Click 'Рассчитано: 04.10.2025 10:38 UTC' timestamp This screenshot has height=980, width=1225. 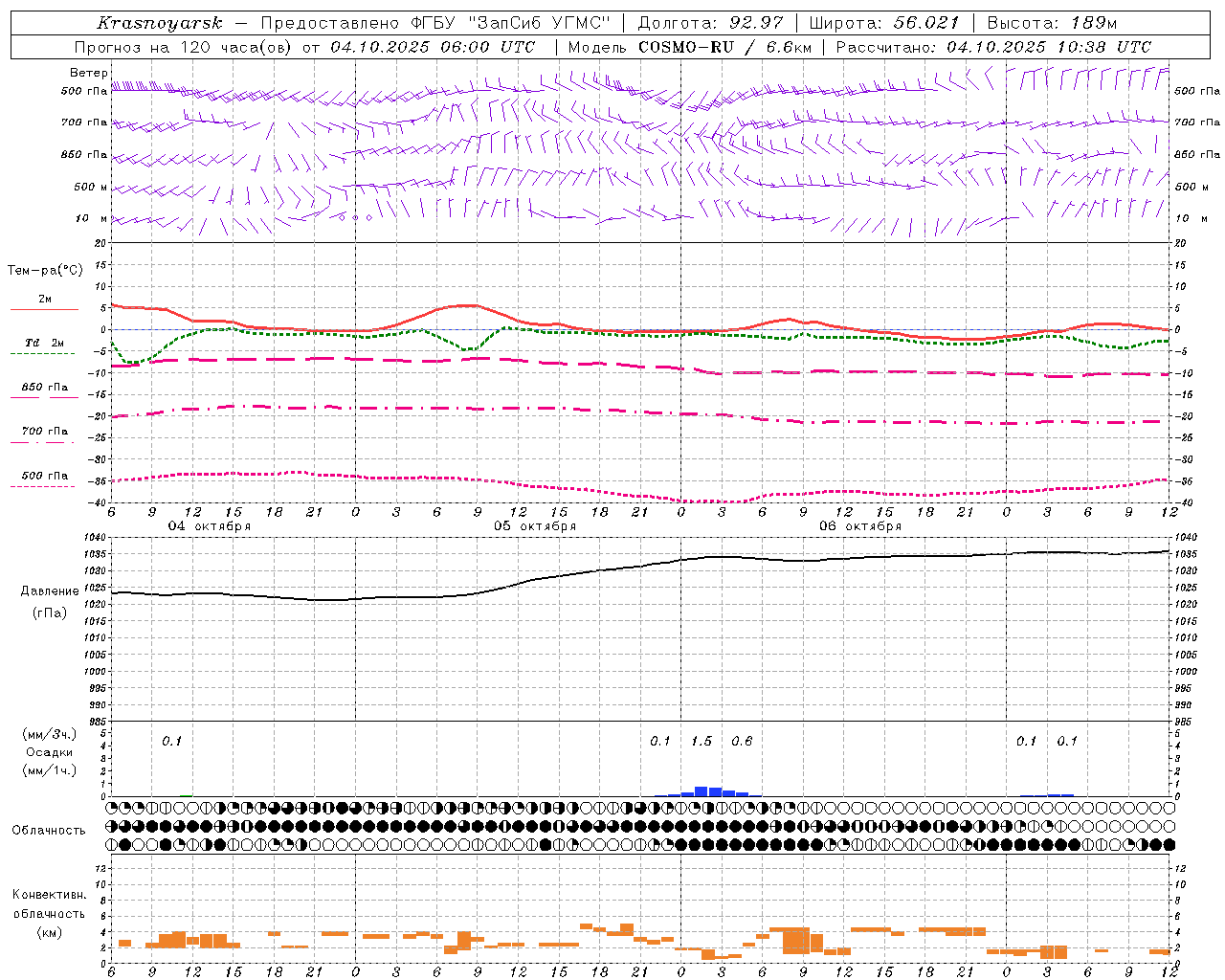pyautogui.click(x=993, y=47)
